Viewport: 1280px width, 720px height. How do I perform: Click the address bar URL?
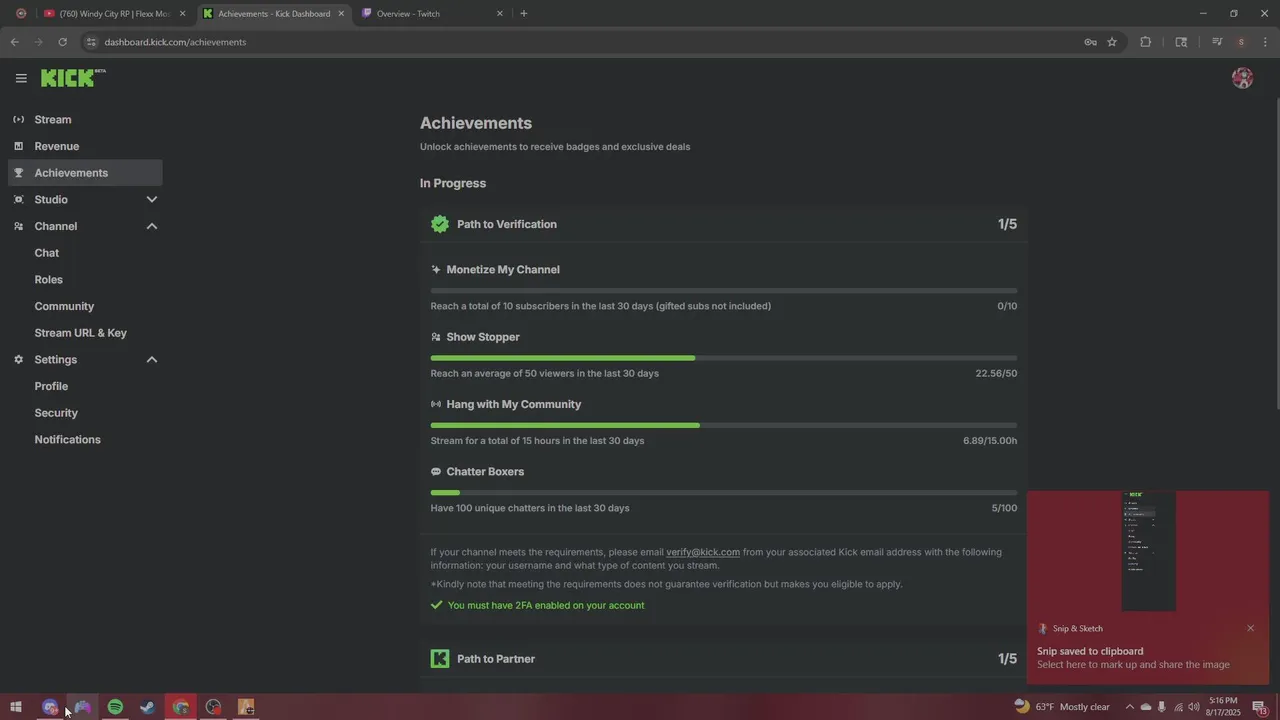175,42
